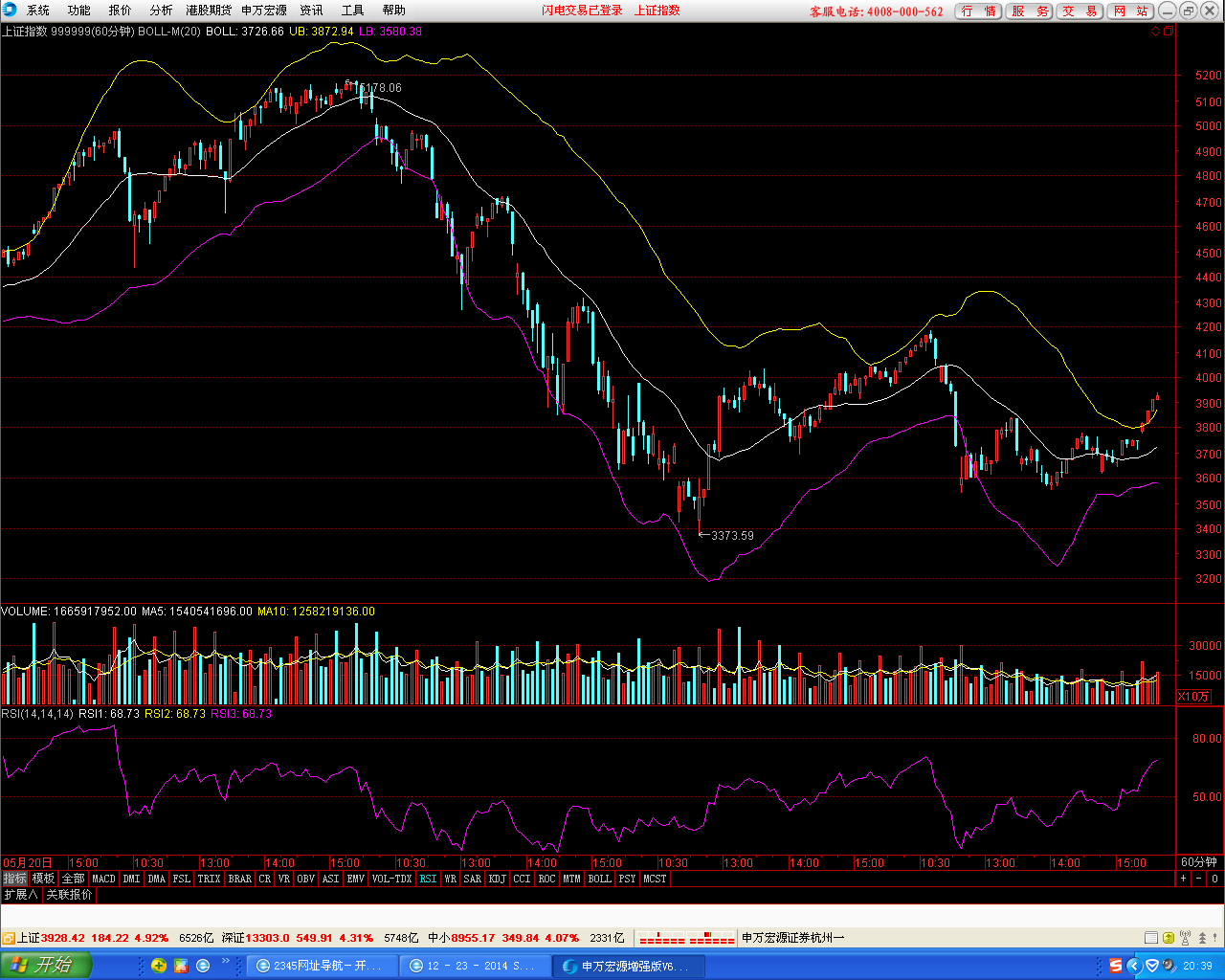The image size is (1225, 980).
Task: Switch indicator to VOL-TDX
Action: (391, 879)
